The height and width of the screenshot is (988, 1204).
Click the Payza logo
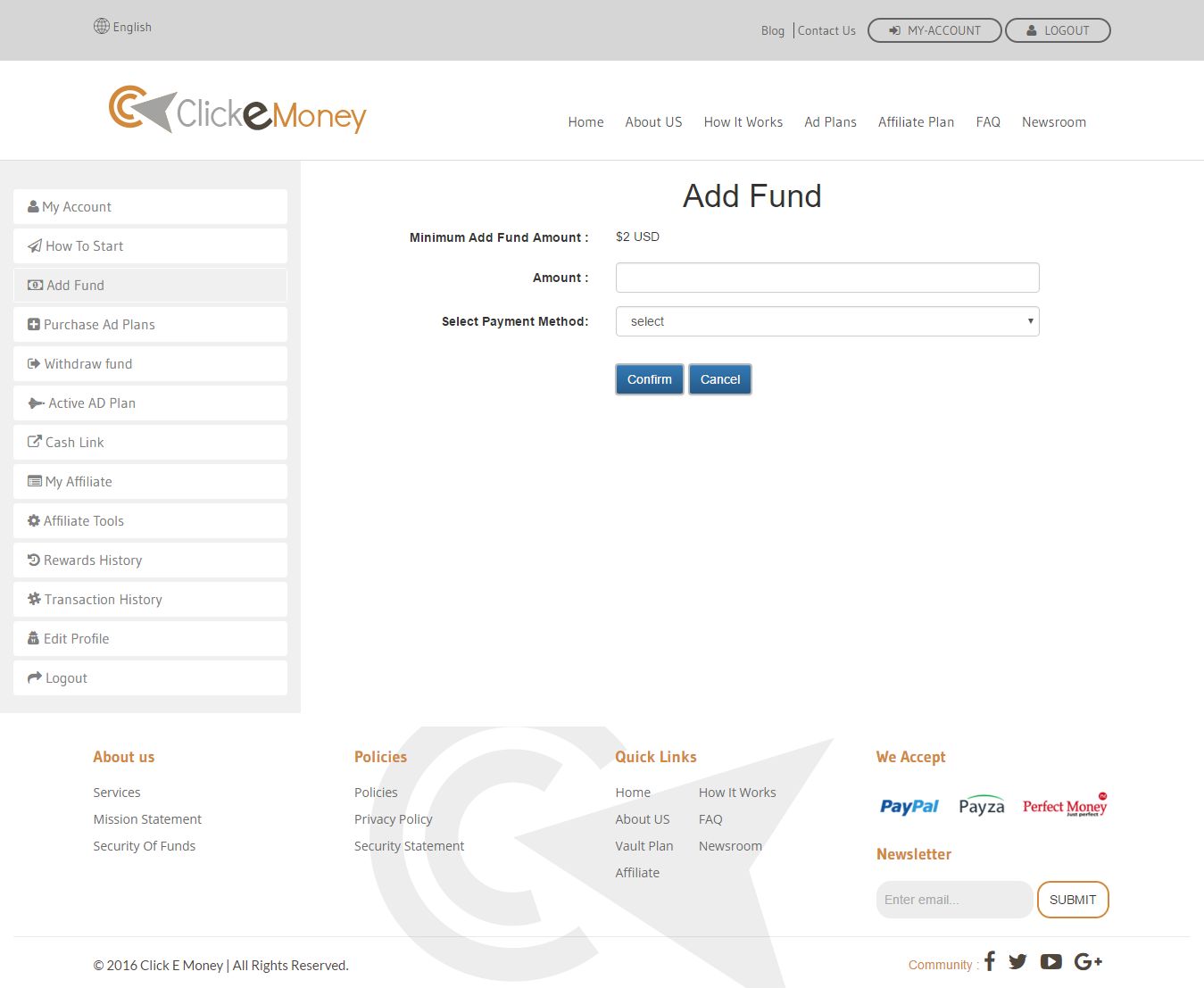[982, 806]
